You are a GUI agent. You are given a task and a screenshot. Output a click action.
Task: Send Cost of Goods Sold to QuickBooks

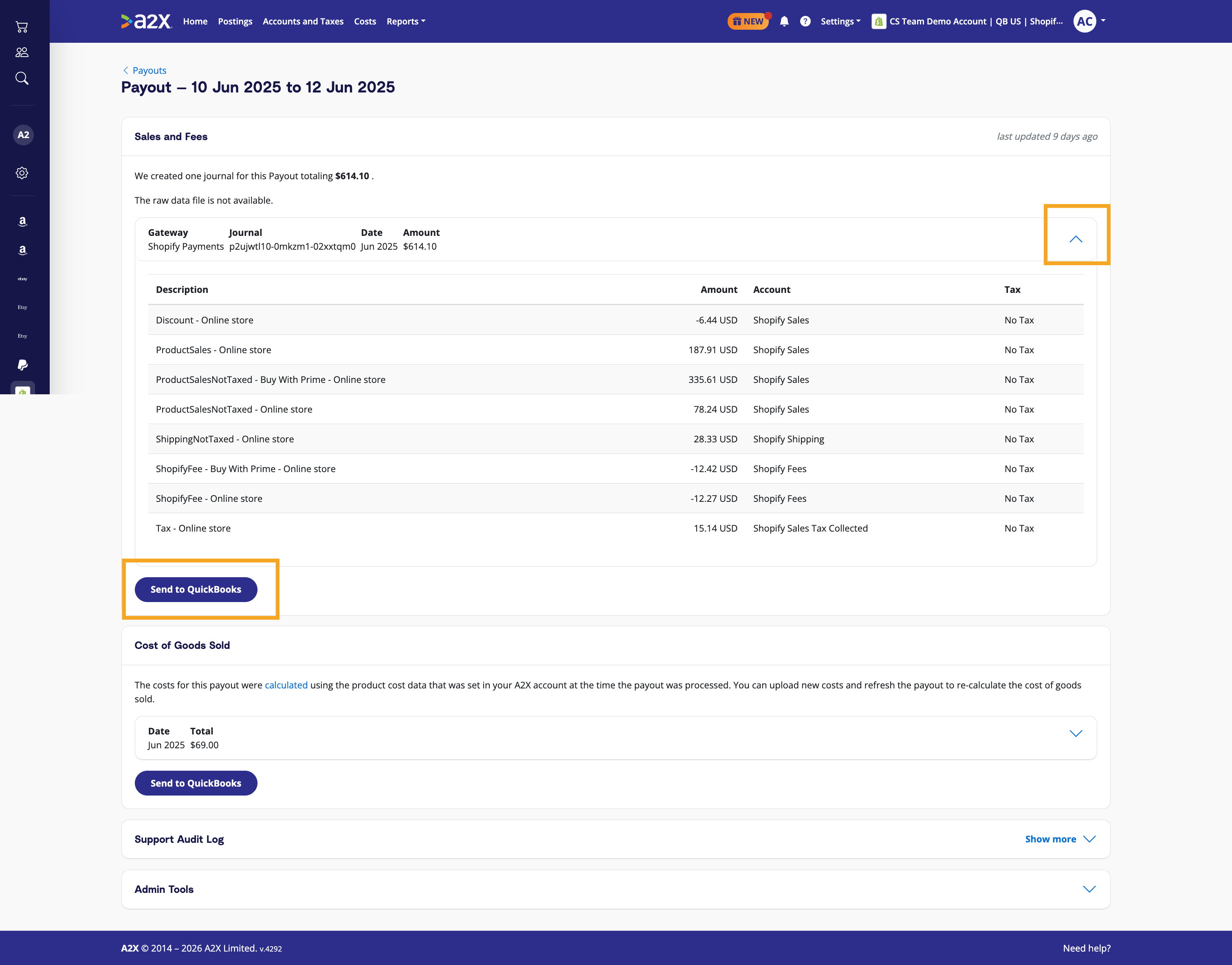(x=196, y=783)
